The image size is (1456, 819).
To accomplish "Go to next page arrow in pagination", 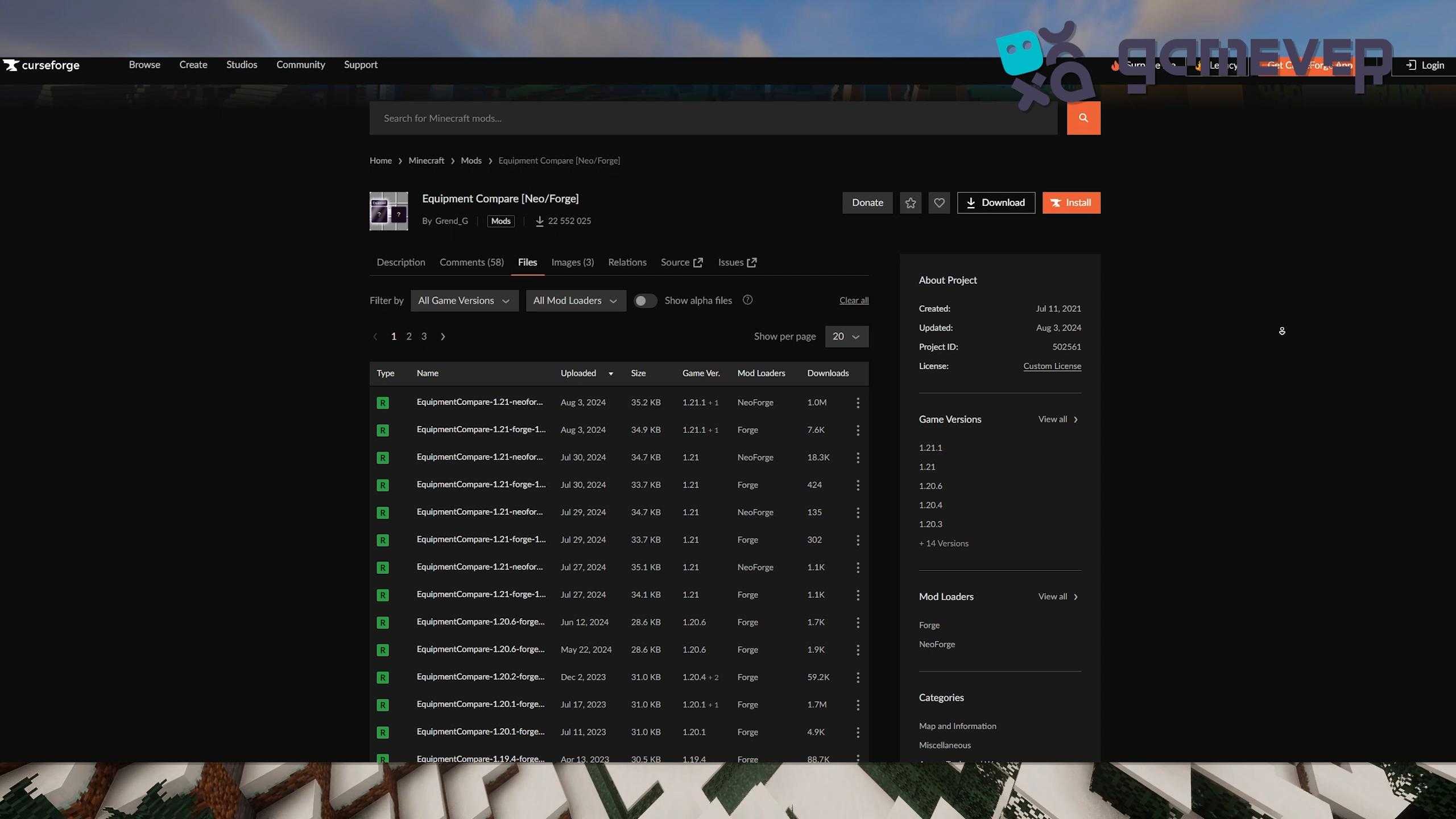I will [x=442, y=336].
